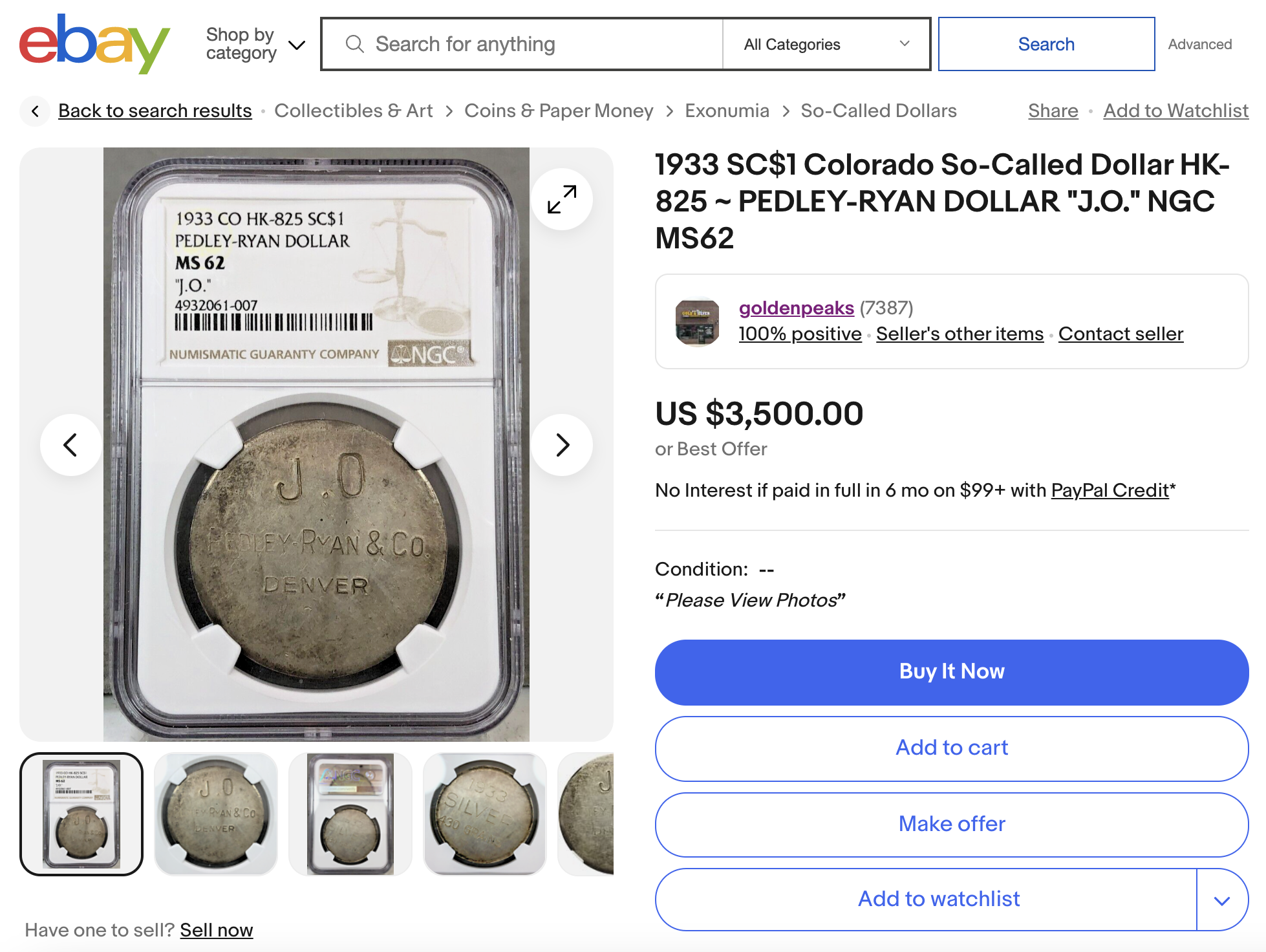Image resolution: width=1266 pixels, height=952 pixels.
Task: Expand the watchlist options arrow
Action: 1221,900
